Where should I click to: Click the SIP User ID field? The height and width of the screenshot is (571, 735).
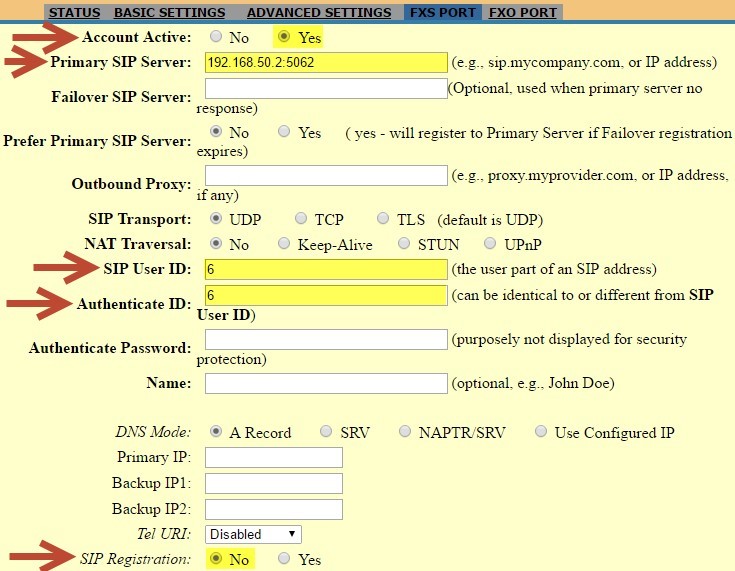pos(326,269)
